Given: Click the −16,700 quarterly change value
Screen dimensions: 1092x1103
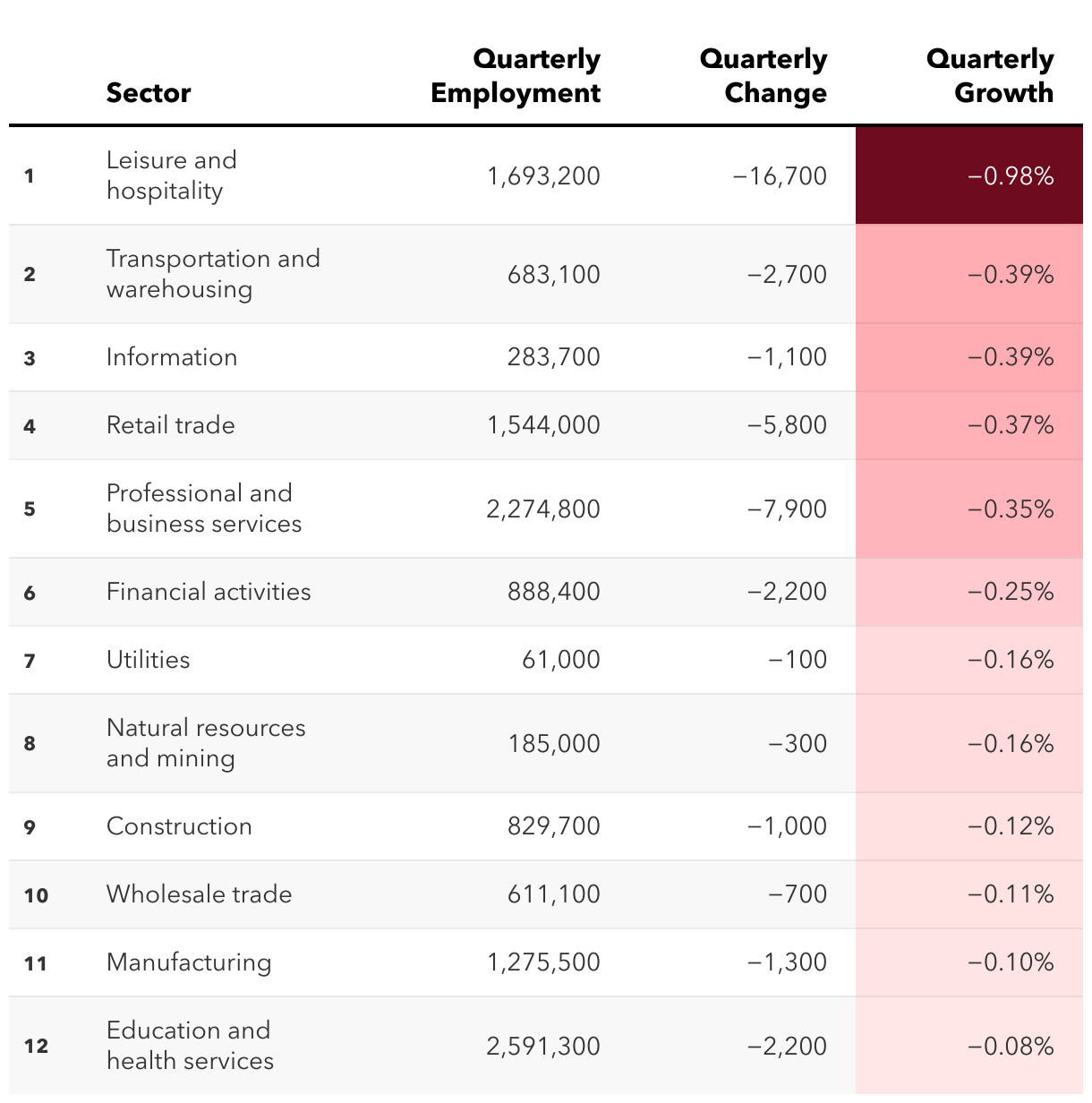Looking at the screenshot, I should [x=780, y=176].
